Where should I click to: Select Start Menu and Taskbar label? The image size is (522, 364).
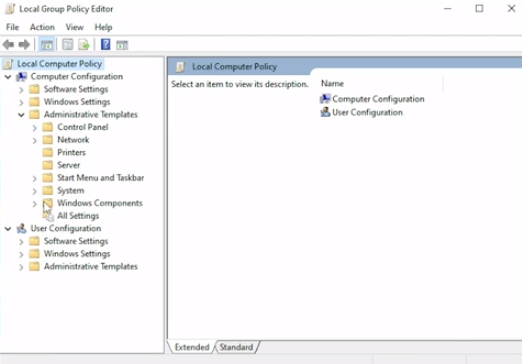[101, 178]
